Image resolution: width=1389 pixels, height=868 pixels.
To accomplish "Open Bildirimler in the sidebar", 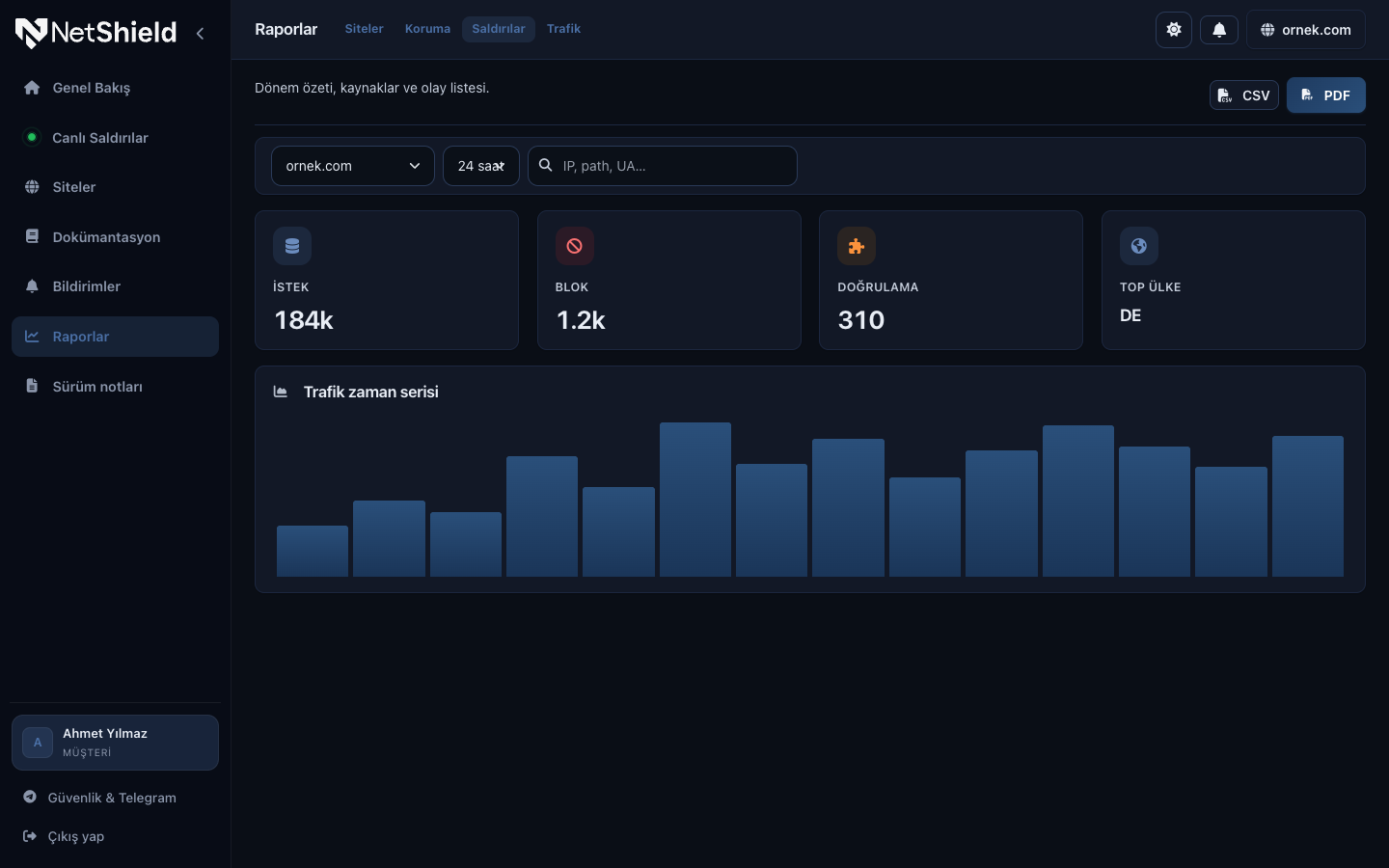I will point(115,286).
